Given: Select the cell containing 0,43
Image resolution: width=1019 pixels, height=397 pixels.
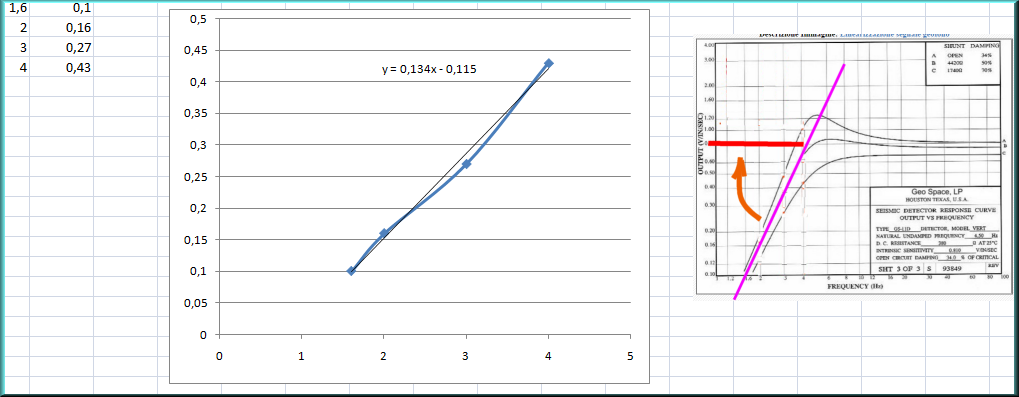Looking at the screenshot, I should click(x=61, y=68).
